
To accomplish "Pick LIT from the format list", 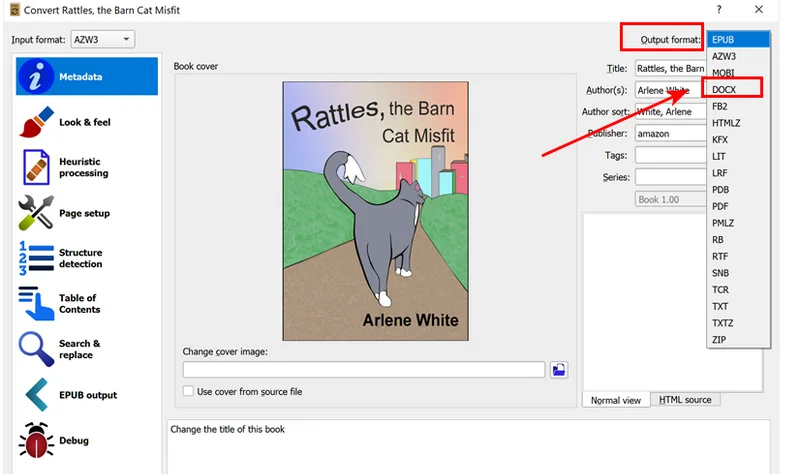I will (738, 156).
